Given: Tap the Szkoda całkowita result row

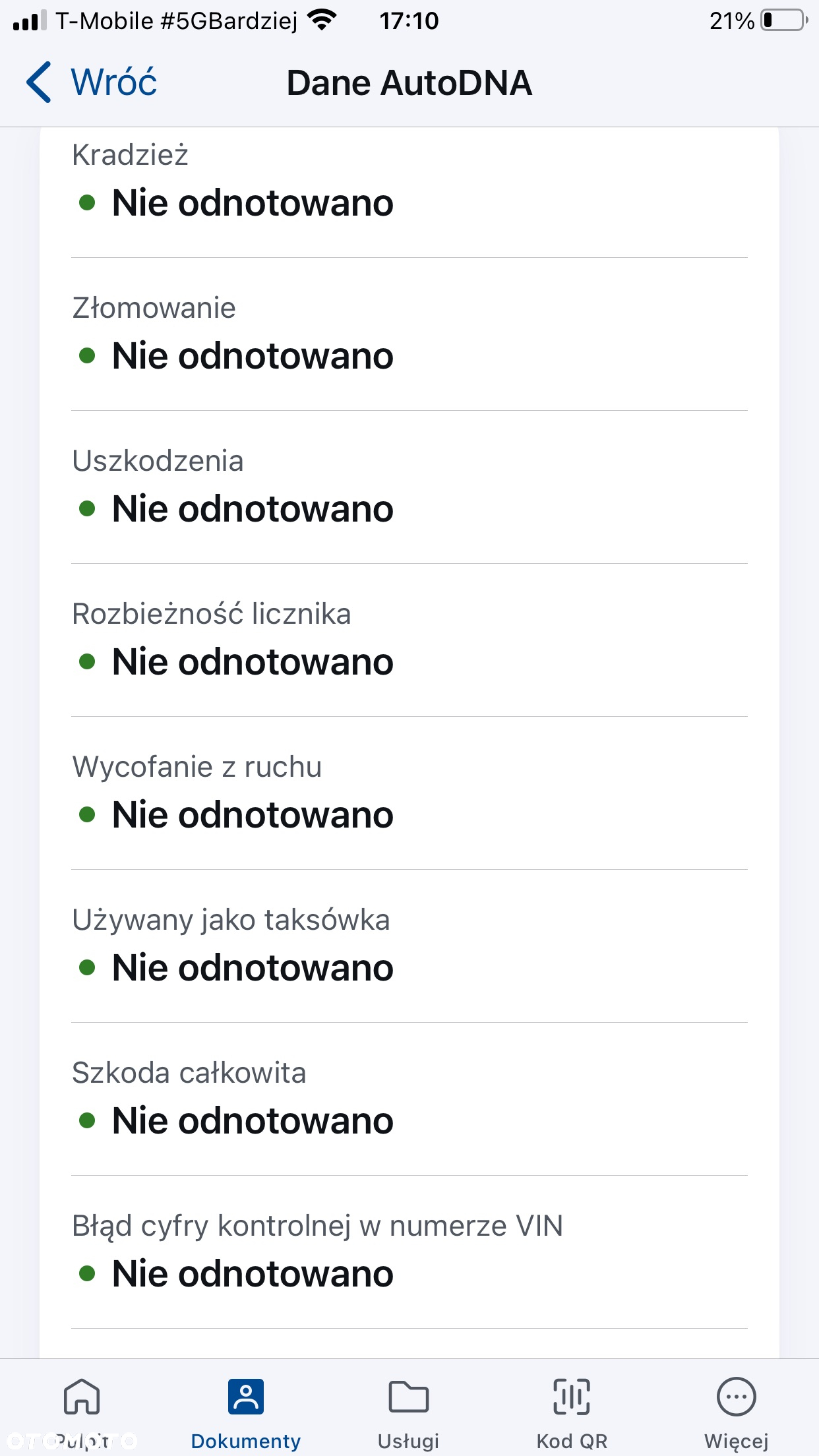Looking at the screenshot, I should pyautogui.click(x=409, y=1099).
